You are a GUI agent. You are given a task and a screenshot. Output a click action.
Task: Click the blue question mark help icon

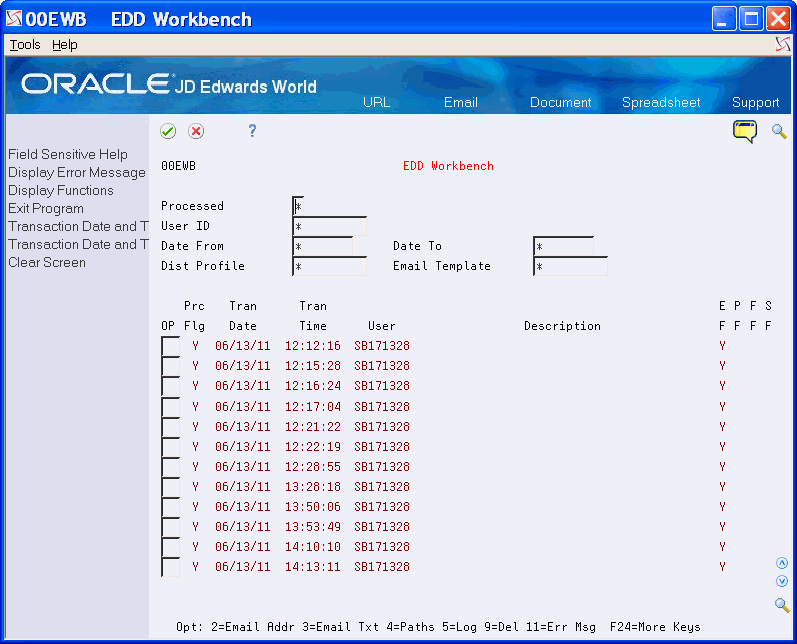click(252, 131)
